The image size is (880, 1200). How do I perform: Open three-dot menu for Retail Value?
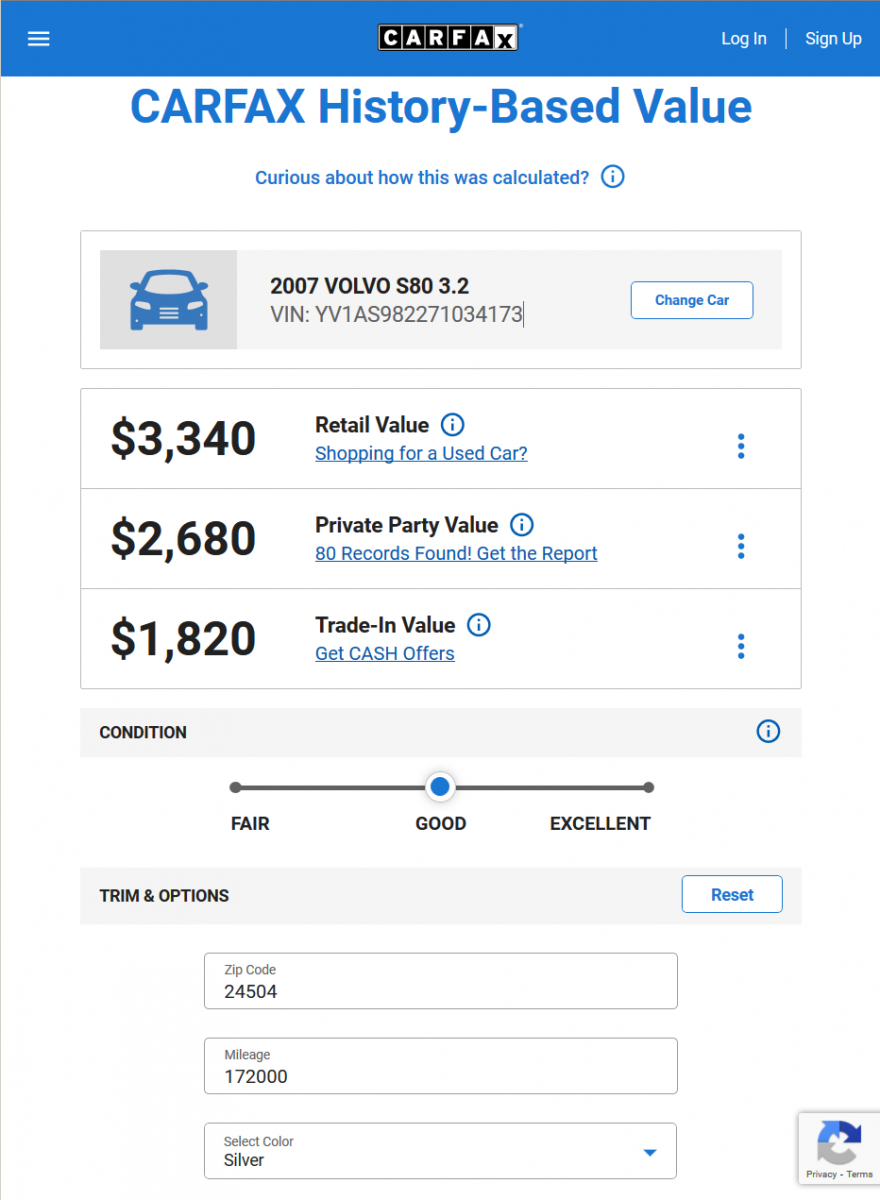tap(741, 446)
